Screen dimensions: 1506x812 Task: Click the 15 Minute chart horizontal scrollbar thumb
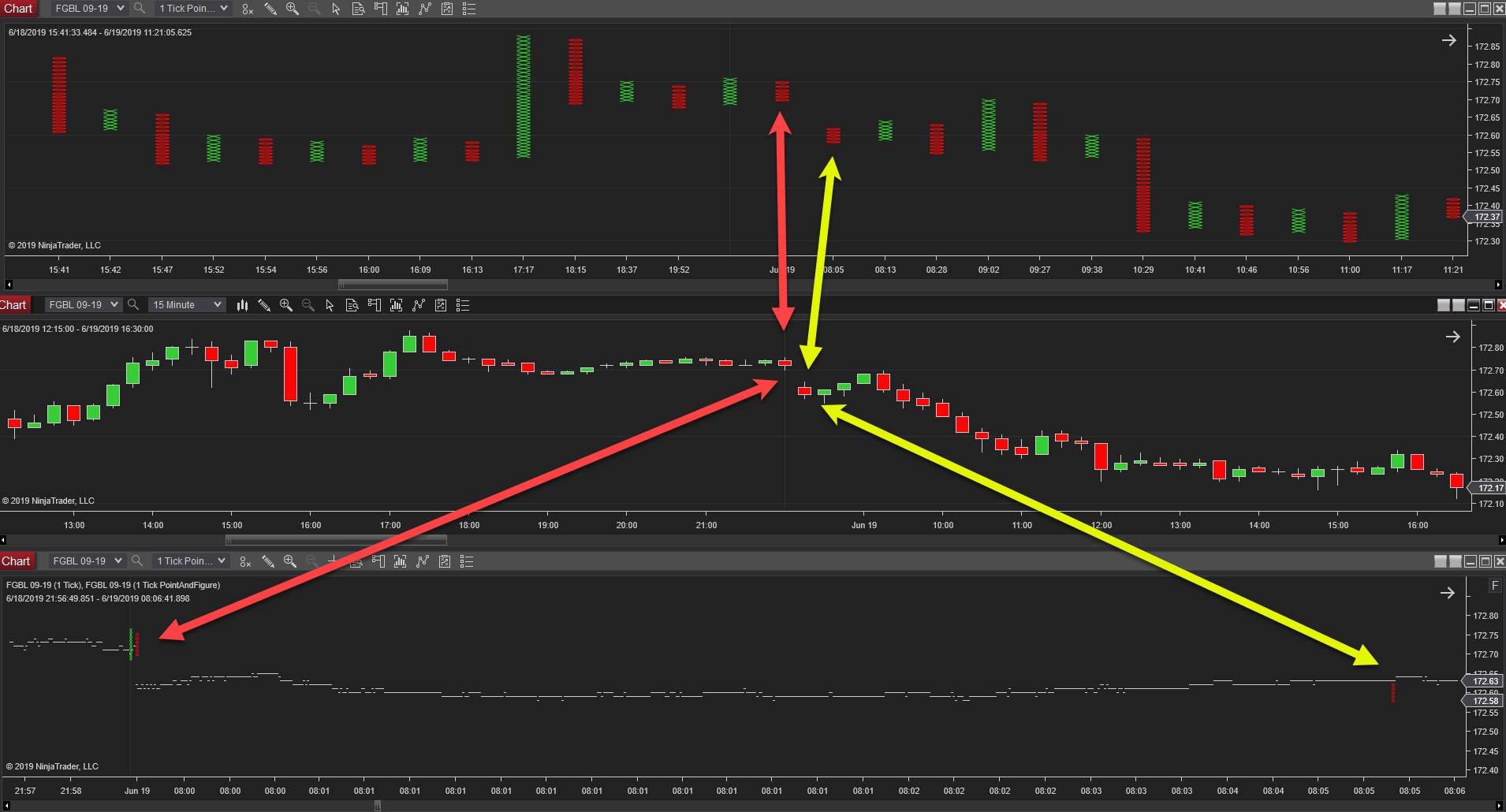[x=336, y=540]
